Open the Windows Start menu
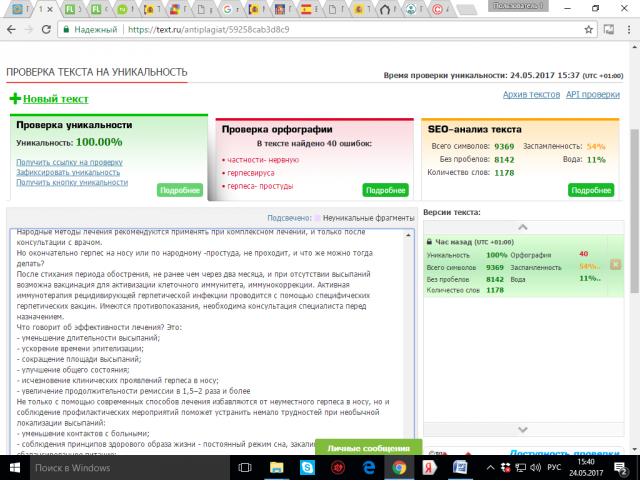640x480 pixels. point(15,468)
